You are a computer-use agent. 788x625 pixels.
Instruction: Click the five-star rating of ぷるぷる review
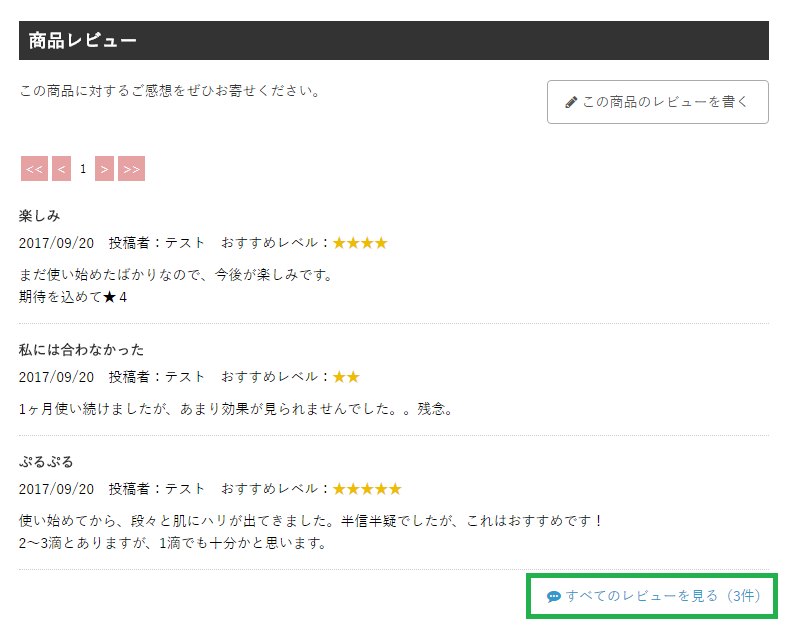pyautogui.click(x=367, y=489)
